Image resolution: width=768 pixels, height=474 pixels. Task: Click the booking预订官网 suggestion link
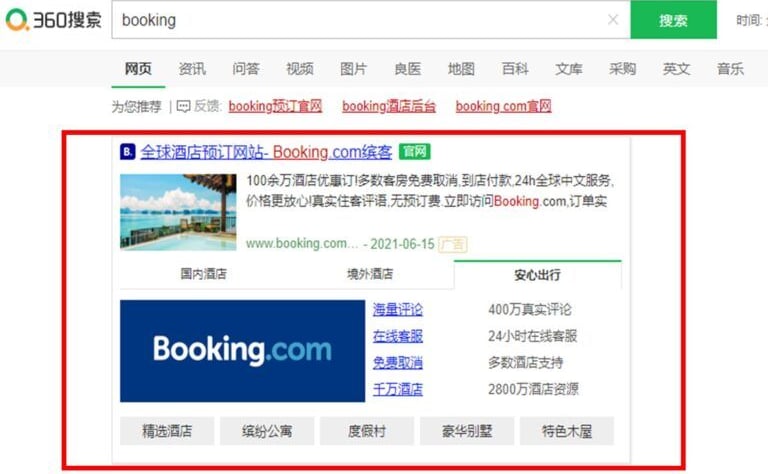click(275, 106)
